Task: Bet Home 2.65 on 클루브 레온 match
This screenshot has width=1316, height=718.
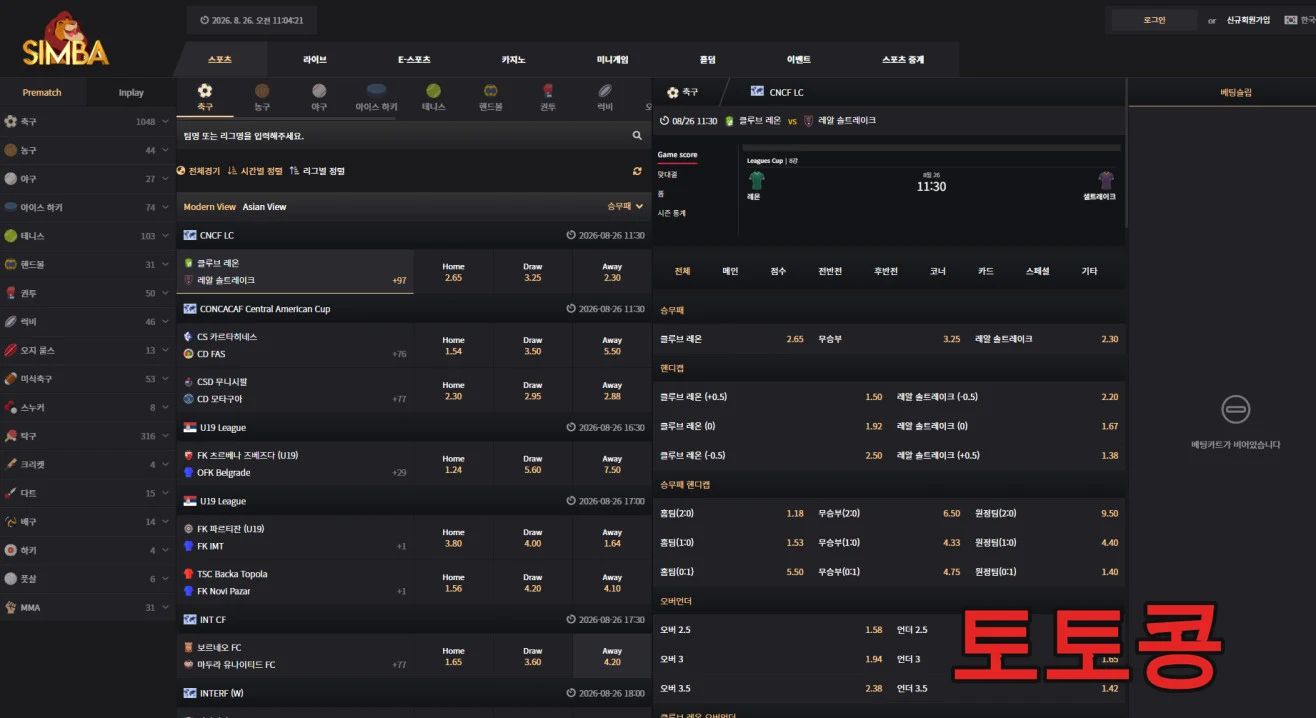Action: [454, 272]
